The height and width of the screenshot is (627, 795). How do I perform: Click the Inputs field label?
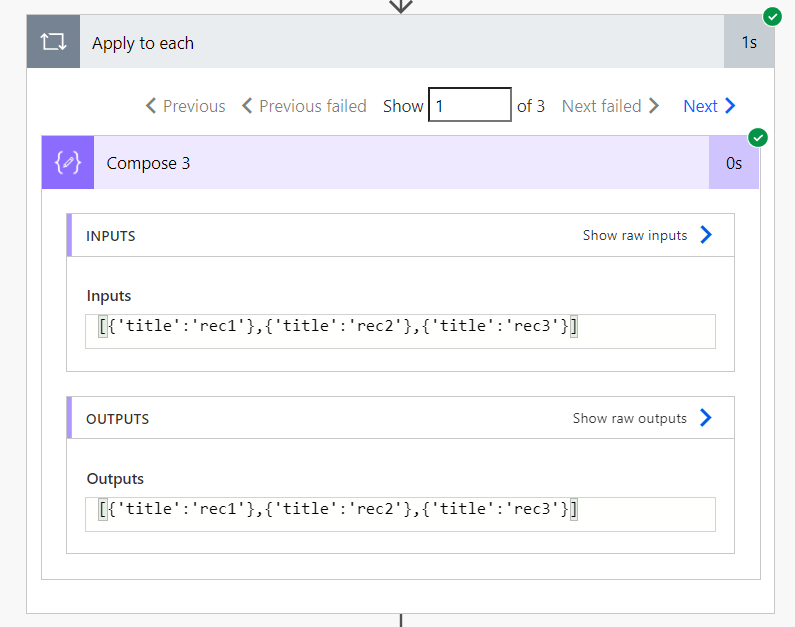tap(109, 296)
